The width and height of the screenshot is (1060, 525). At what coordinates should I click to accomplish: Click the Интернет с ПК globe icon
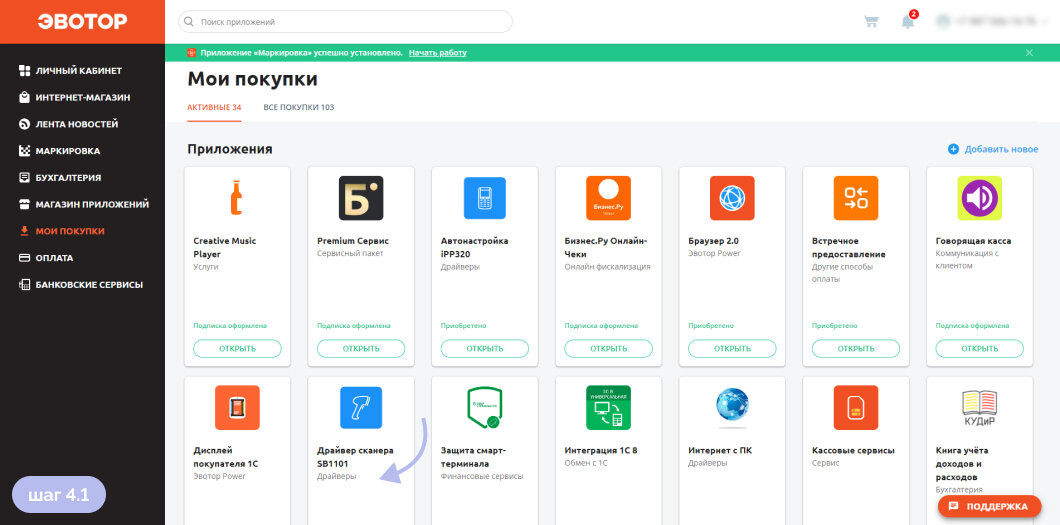732,407
